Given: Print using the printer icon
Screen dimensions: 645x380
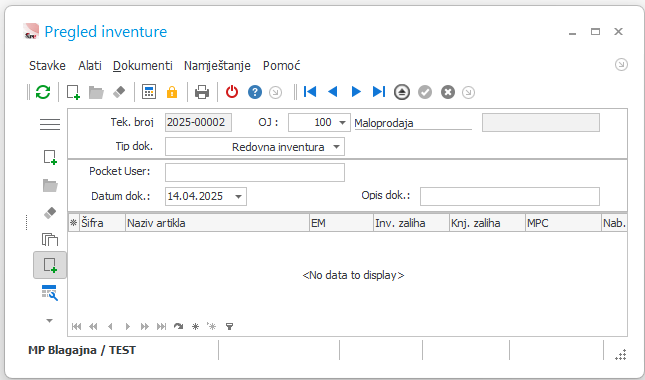Looking at the screenshot, I should [202, 92].
